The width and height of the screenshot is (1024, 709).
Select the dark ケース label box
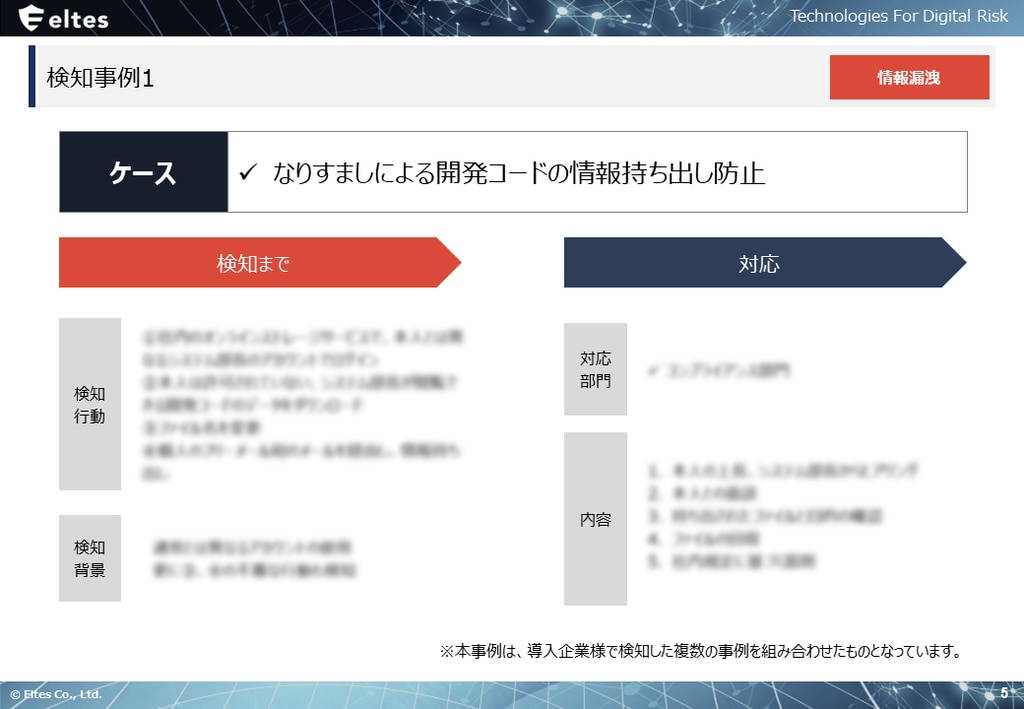(143, 172)
